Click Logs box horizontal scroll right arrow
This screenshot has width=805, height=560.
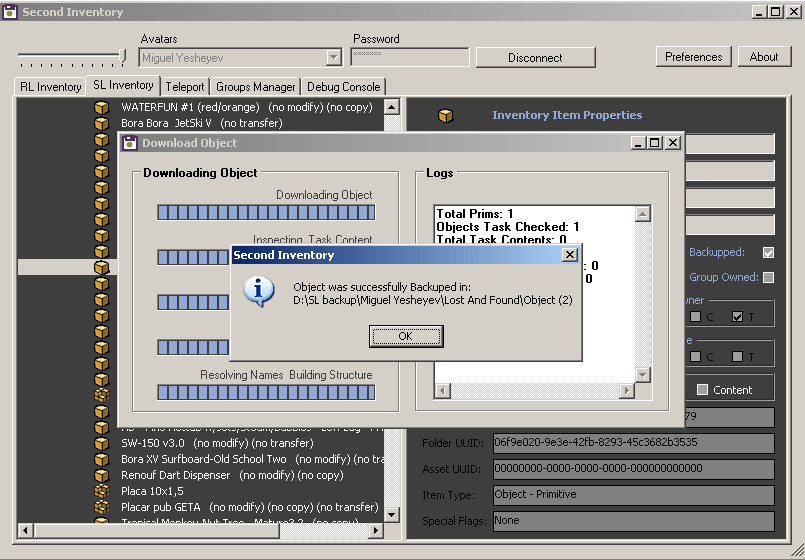pos(626,391)
